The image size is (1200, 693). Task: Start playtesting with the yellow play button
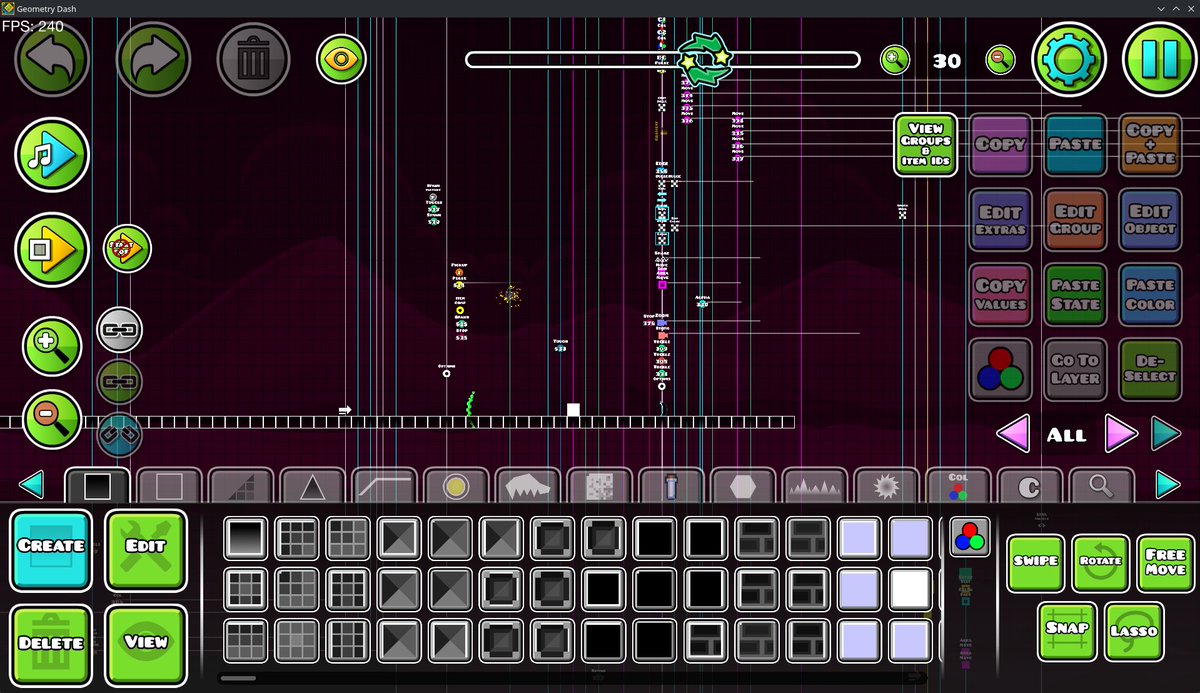(52, 249)
